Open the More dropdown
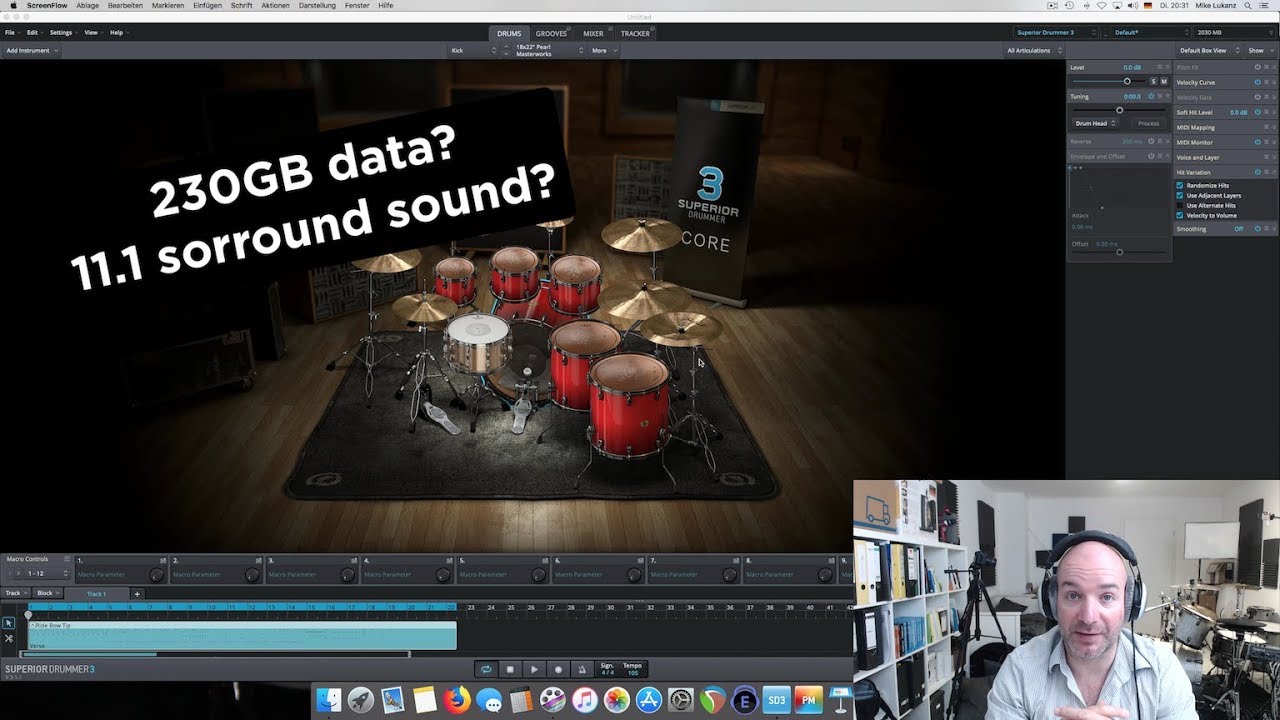This screenshot has width=1280, height=720. (x=603, y=50)
